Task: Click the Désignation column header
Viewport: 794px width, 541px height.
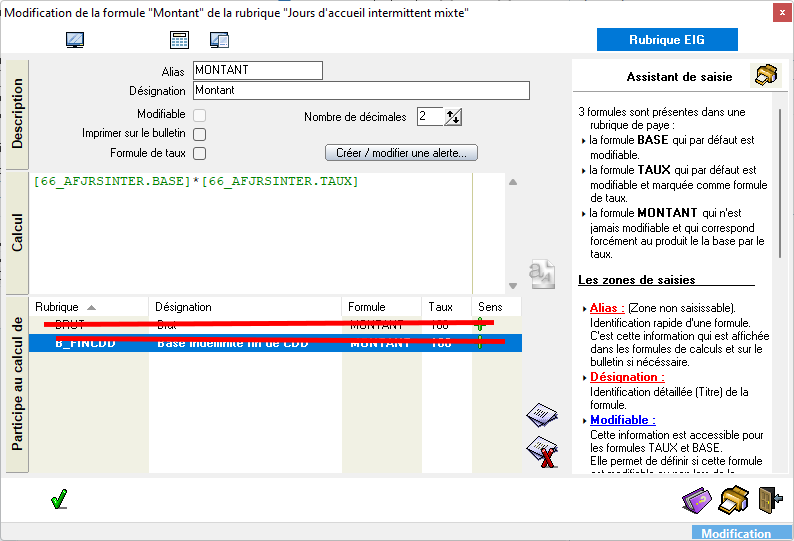Action: click(x=245, y=307)
